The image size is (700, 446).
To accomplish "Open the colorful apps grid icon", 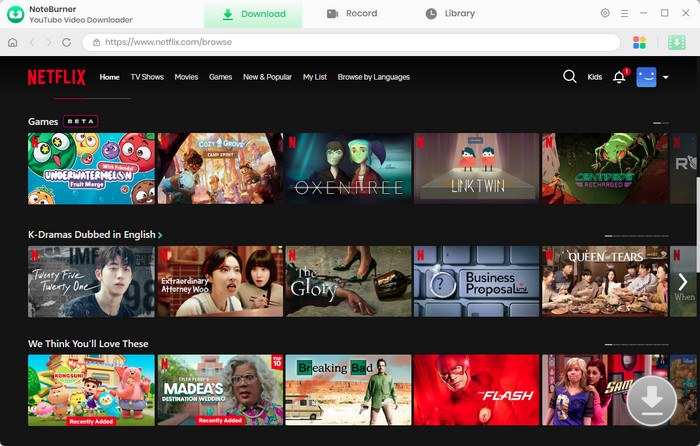I will (x=640, y=43).
